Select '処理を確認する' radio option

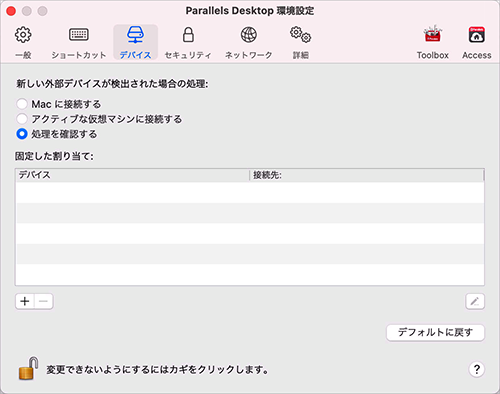[22, 134]
